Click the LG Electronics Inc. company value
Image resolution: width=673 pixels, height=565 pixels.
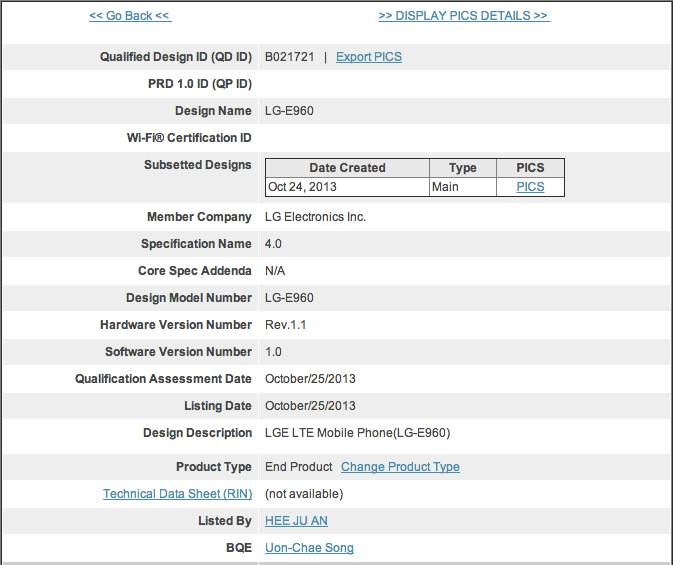pyautogui.click(x=315, y=217)
